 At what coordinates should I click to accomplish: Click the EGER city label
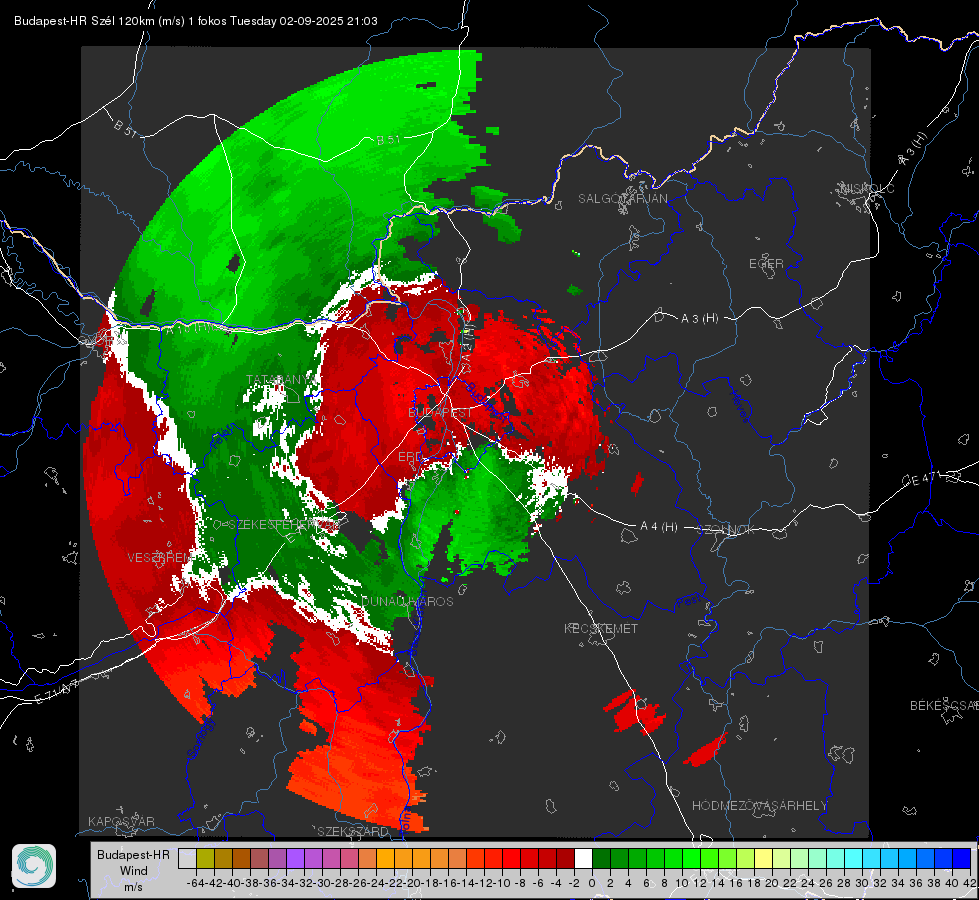click(x=766, y=264)
